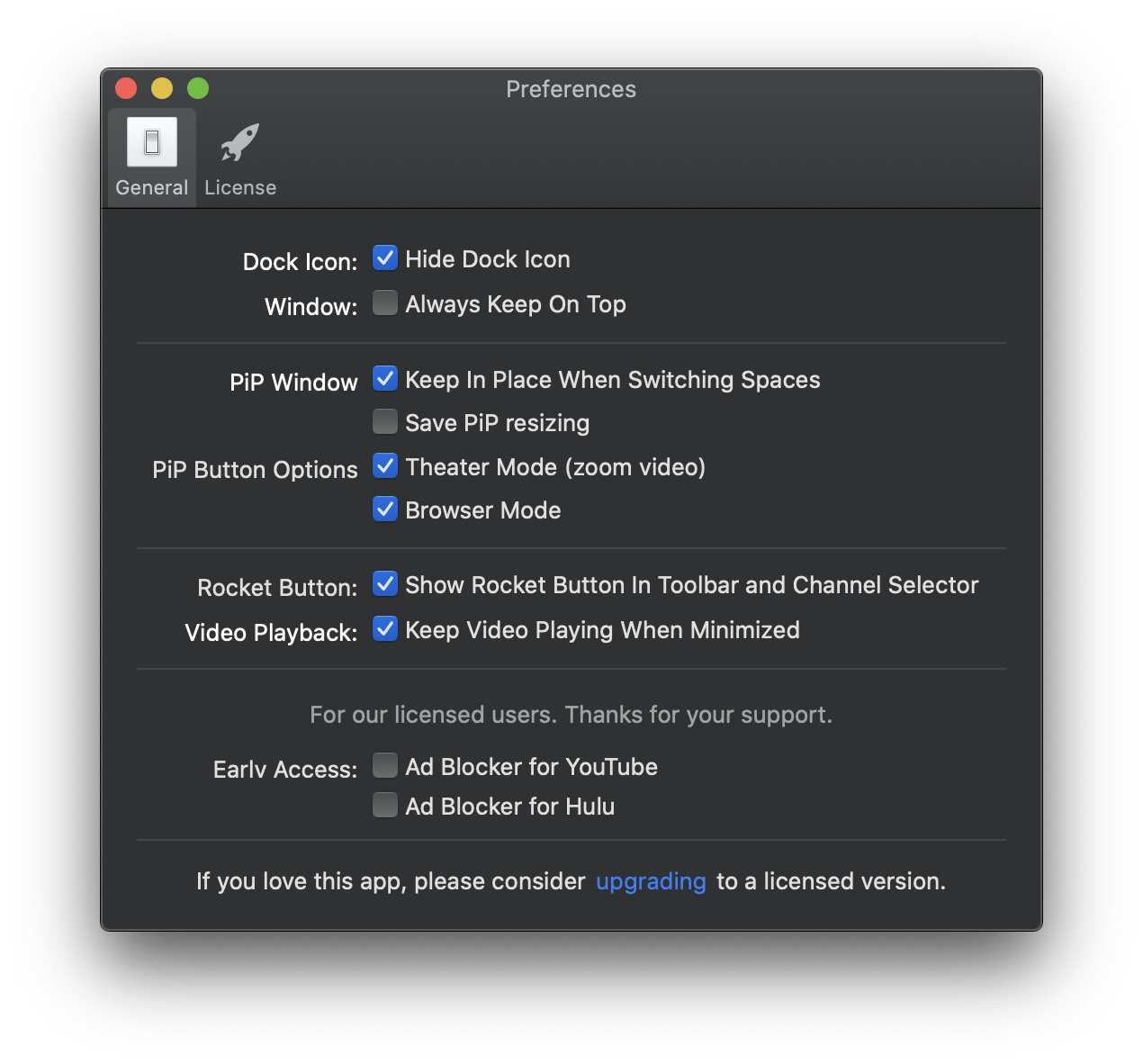
Task: Disable Keep Video Playing When Minimized
Action: coord(384,628)
